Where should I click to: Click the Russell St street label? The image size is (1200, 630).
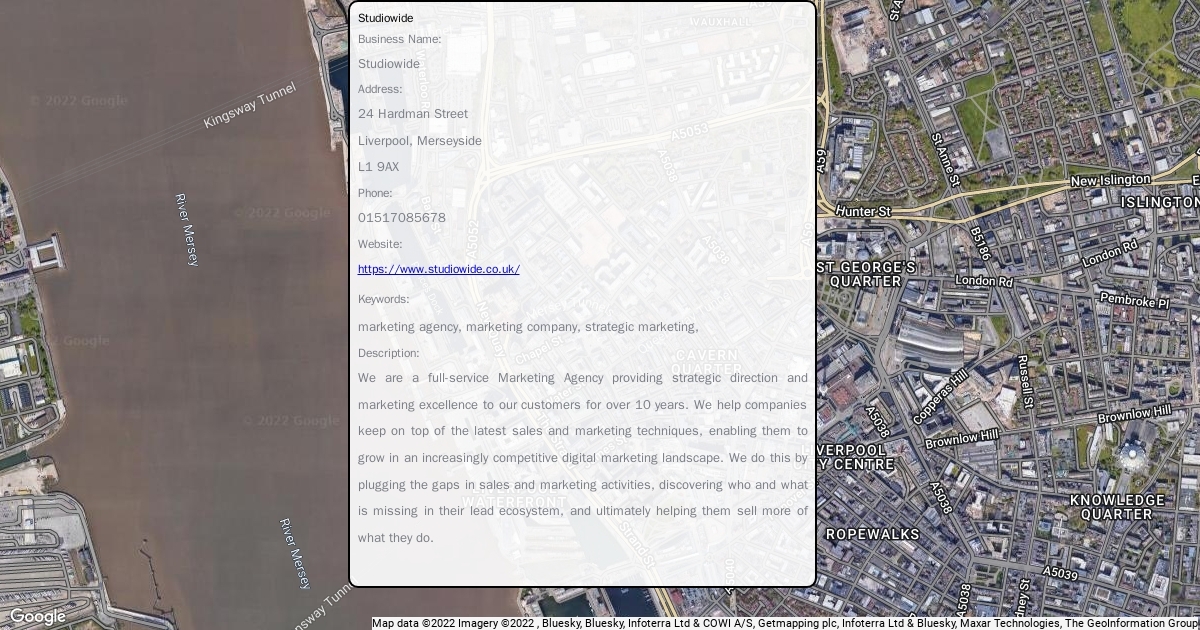[1023, 380]
